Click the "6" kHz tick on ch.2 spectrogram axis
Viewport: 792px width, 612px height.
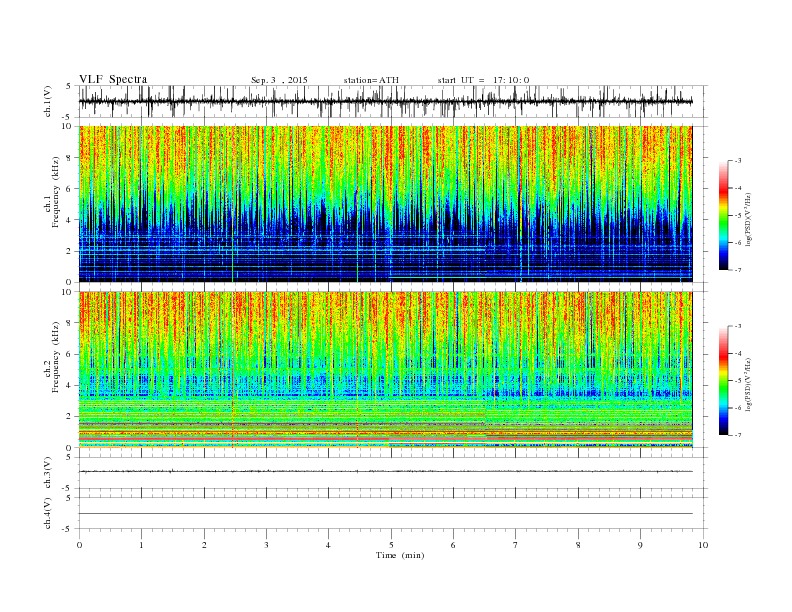[x=70, y=354]
